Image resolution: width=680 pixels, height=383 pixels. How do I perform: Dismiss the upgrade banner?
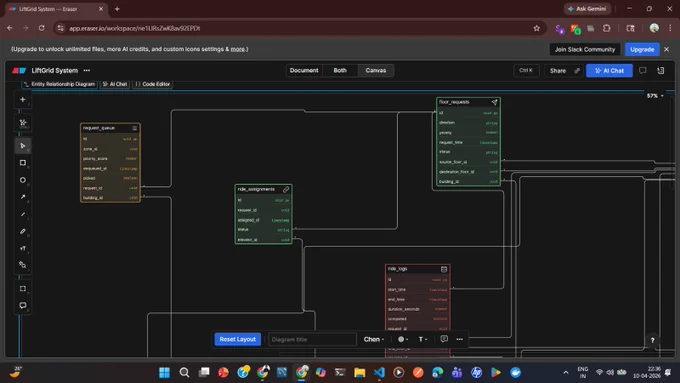pos(667,49)
